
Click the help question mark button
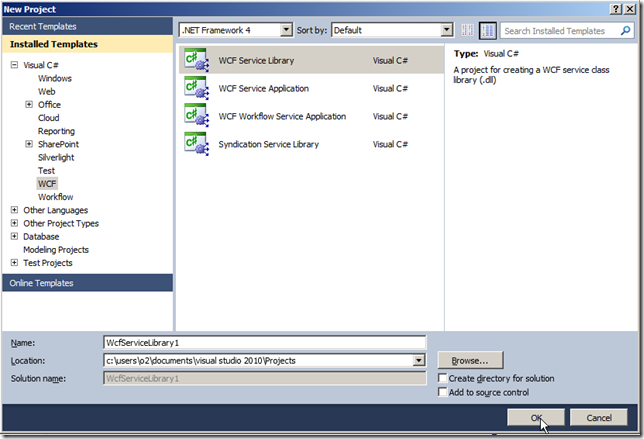(x=615, y=9)
